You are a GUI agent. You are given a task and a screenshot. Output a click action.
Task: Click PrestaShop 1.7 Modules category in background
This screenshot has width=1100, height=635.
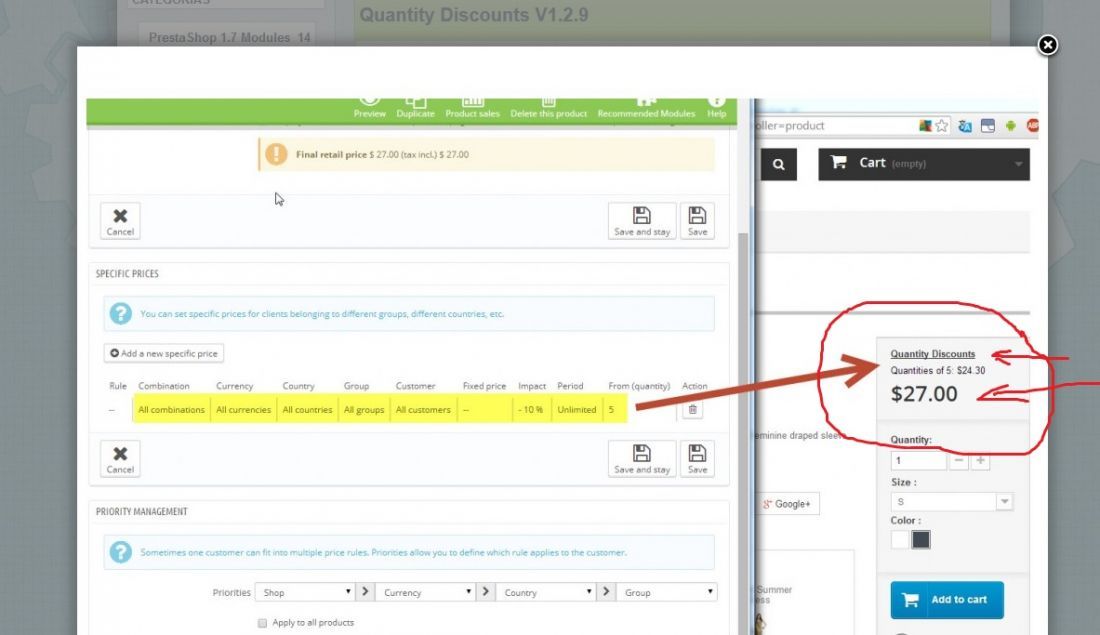point(229,37)
